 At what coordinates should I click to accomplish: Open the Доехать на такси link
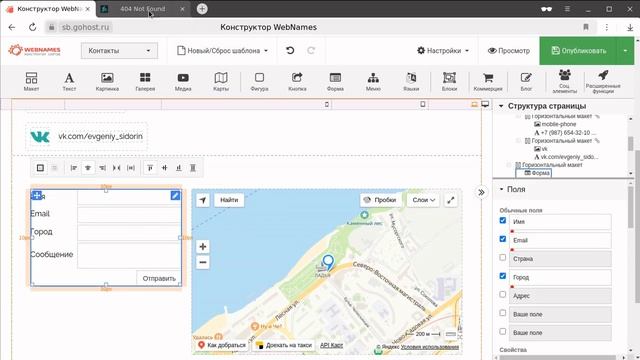[284, 345]
